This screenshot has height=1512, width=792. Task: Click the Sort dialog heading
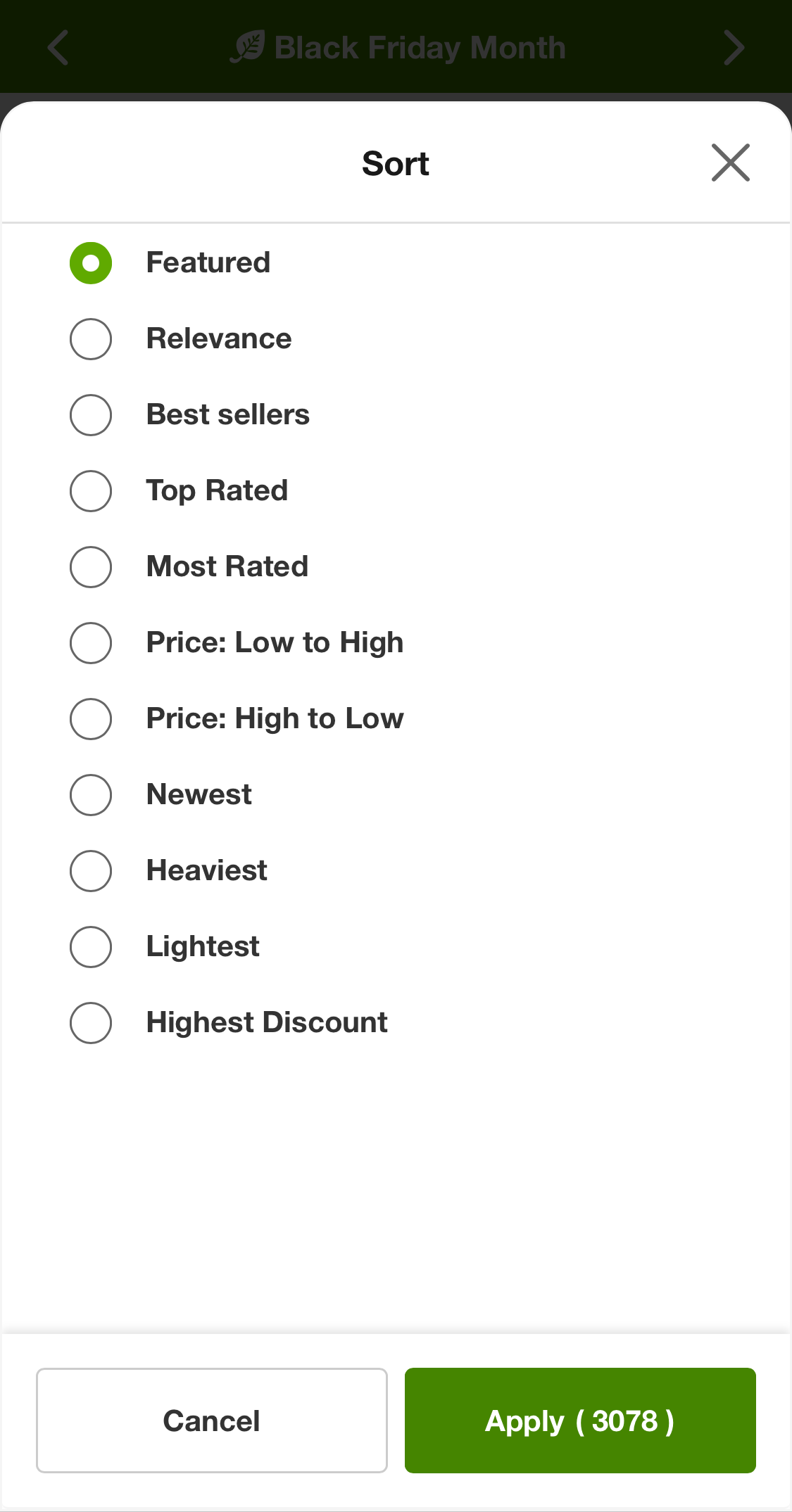point(395,164)
